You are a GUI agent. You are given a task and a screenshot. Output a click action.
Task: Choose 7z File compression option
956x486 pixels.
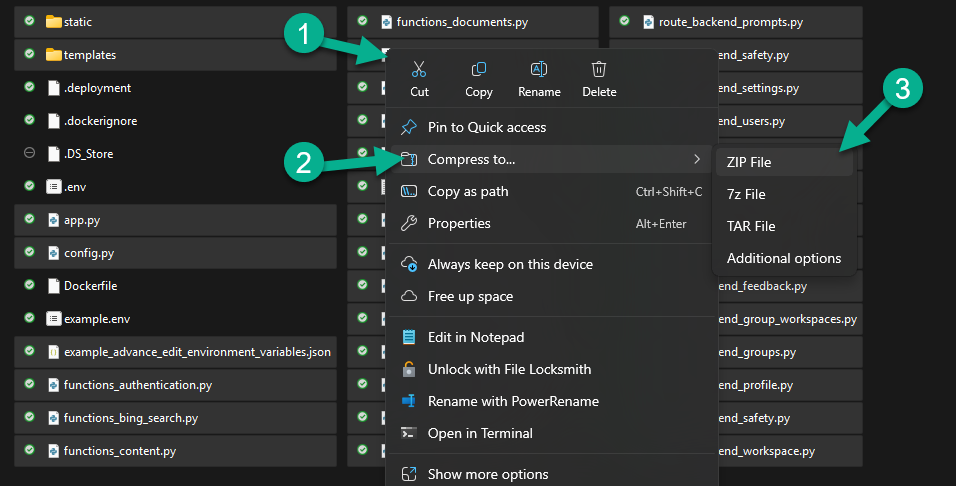pos(746,194)
